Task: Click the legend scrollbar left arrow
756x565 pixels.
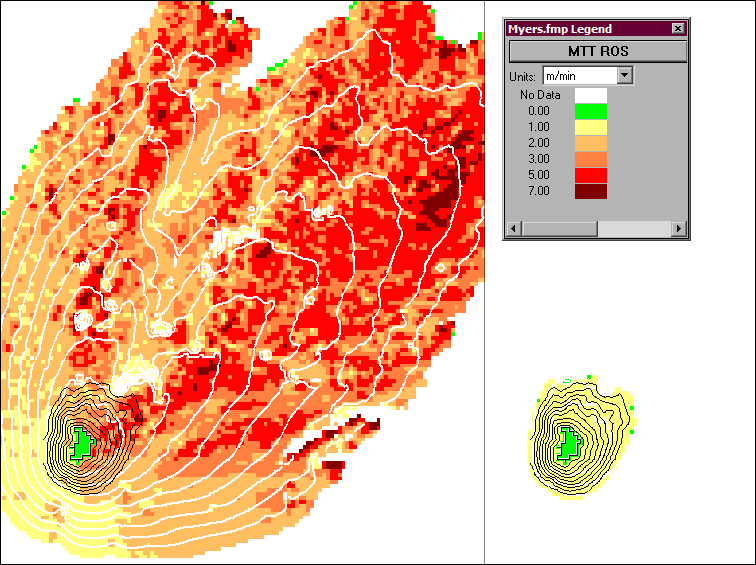Action: (x=513, y=228)
